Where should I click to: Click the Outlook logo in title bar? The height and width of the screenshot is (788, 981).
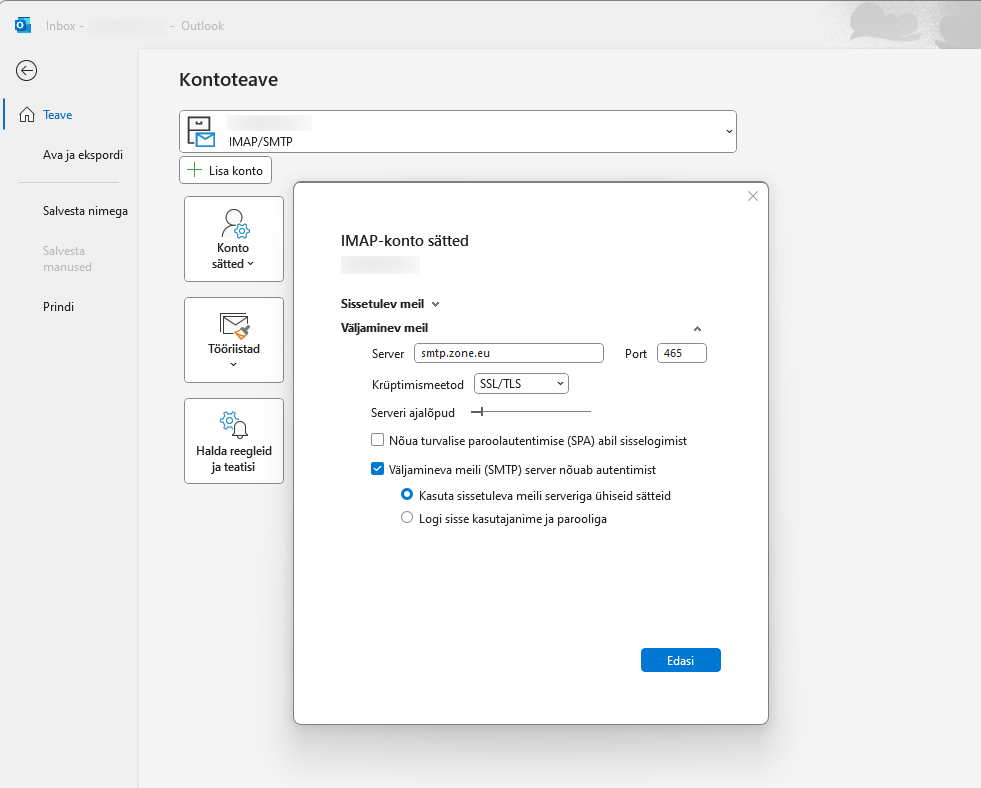coord(23,25)
